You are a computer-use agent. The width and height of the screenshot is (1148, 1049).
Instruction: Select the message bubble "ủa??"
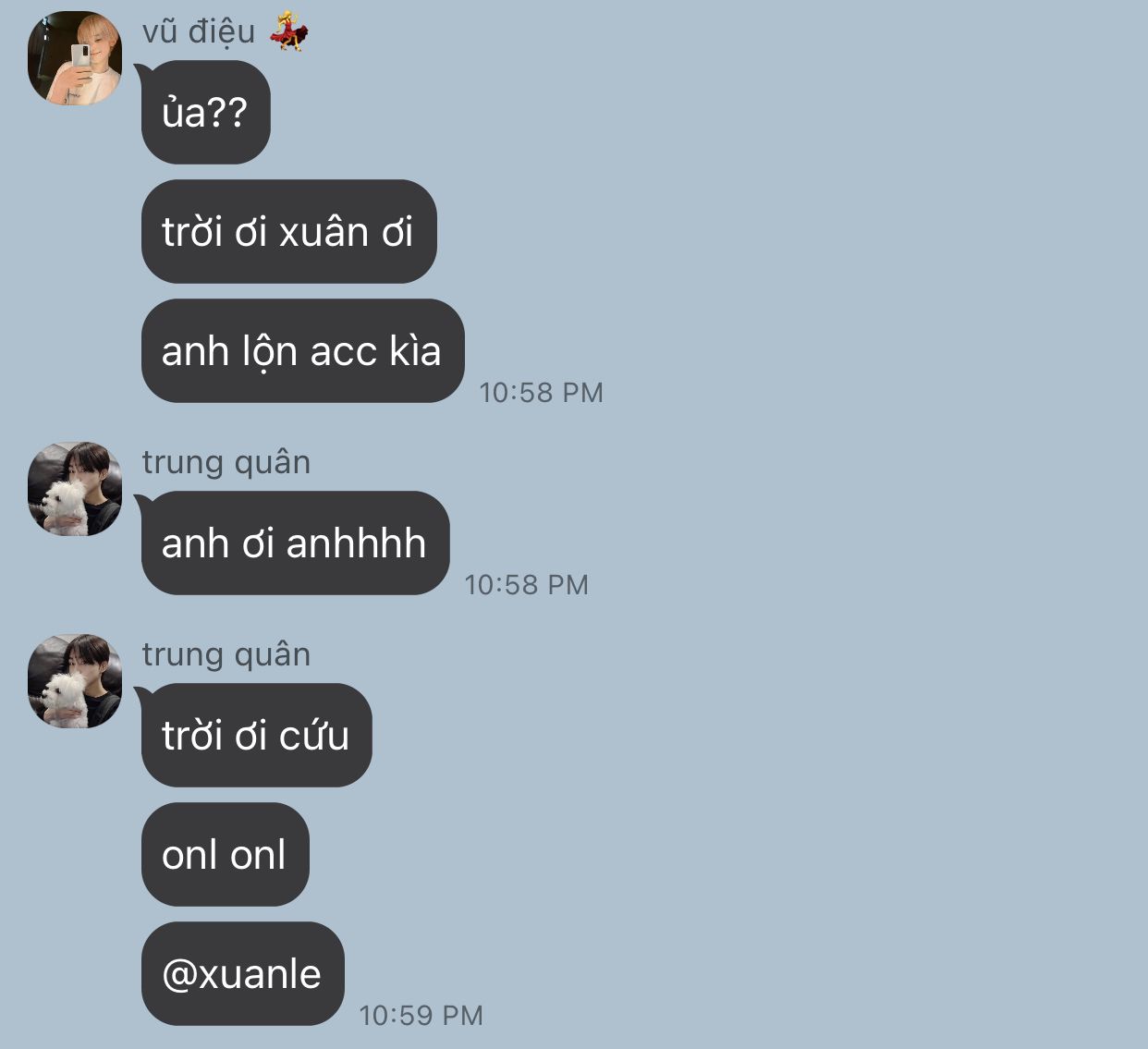206,112
